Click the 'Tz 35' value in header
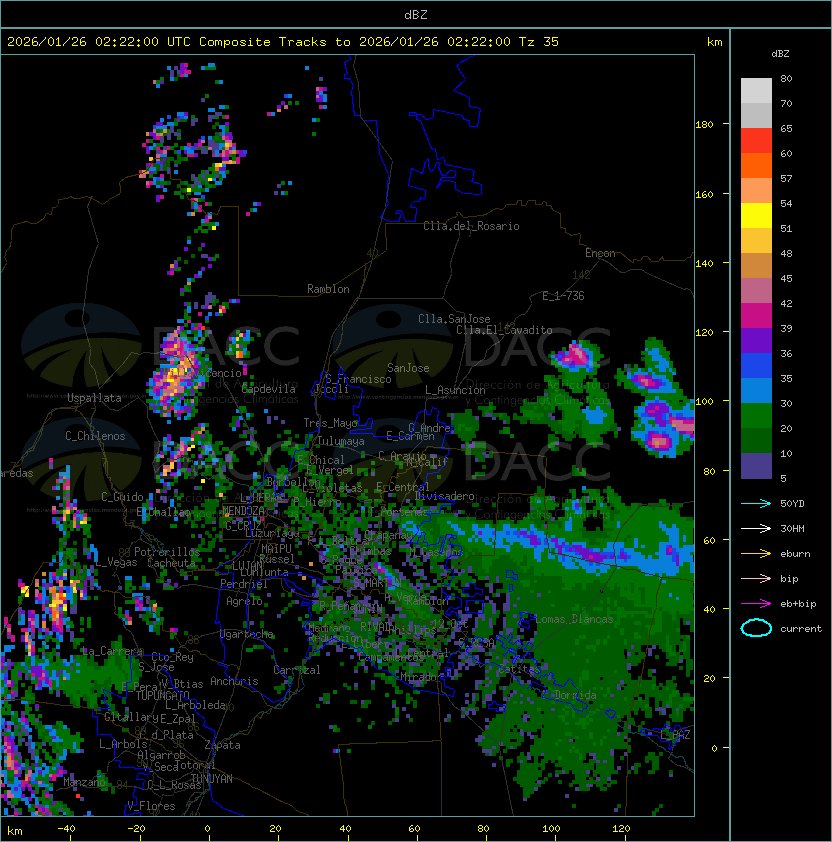 tap(539, 42)
